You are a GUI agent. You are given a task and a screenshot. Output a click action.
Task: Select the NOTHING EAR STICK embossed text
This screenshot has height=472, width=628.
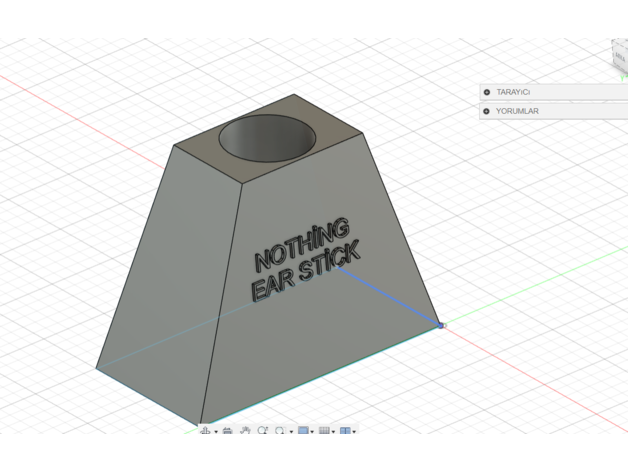305,258
